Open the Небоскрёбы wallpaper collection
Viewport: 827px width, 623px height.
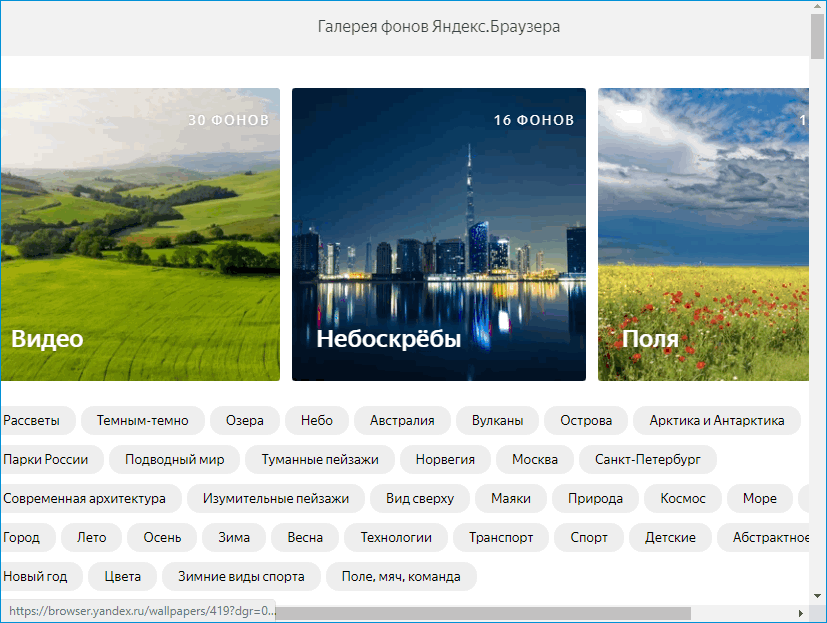coord(438,235)
